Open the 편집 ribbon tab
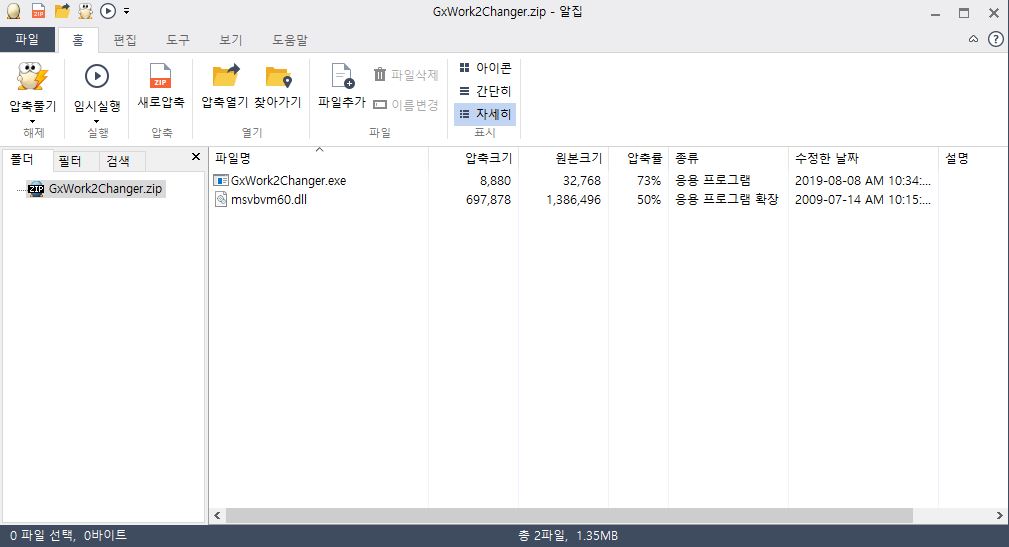 pyautogui.click(x=125, y=40)
